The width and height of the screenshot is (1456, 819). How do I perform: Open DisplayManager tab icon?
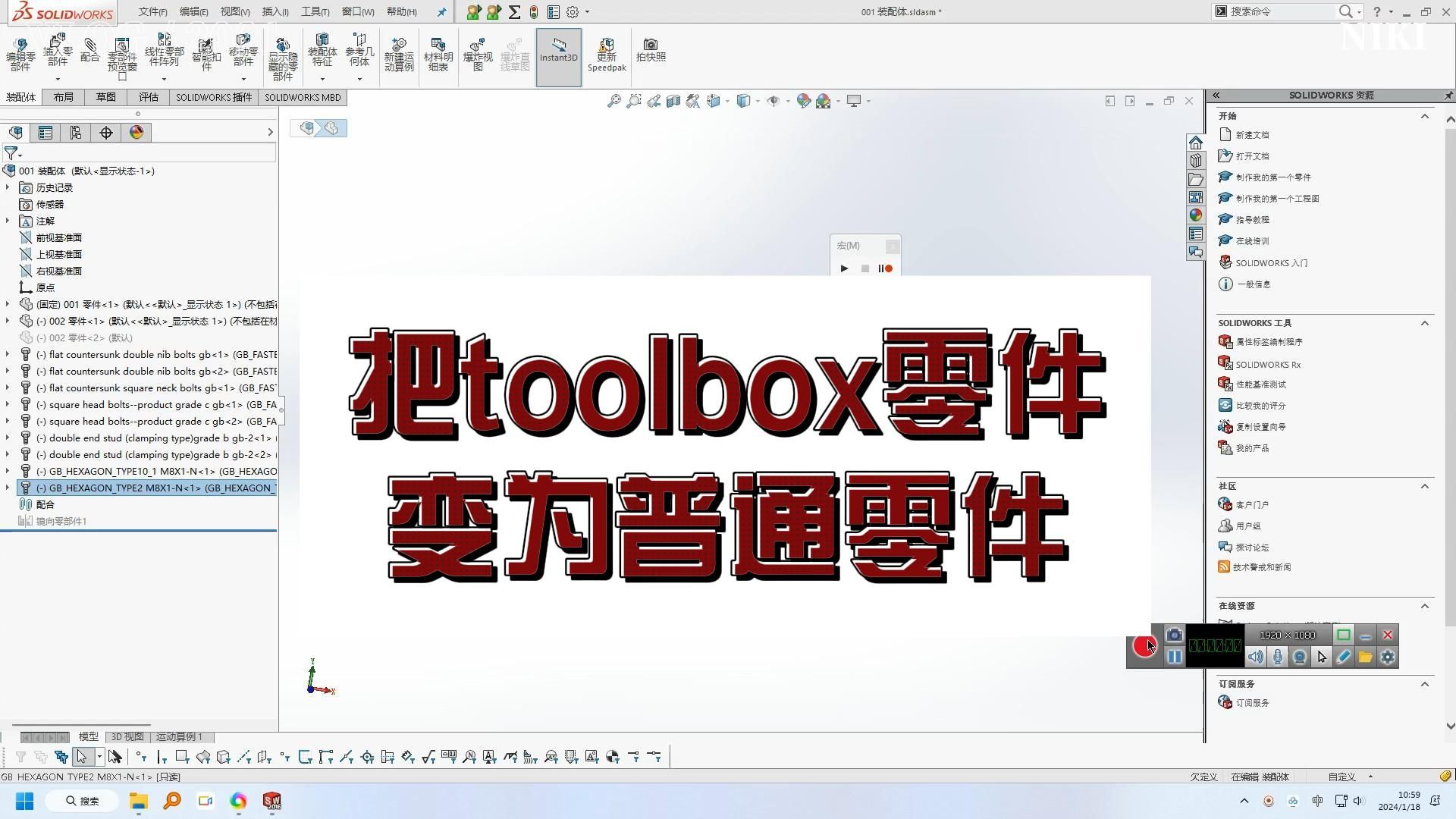coord(136,133)
